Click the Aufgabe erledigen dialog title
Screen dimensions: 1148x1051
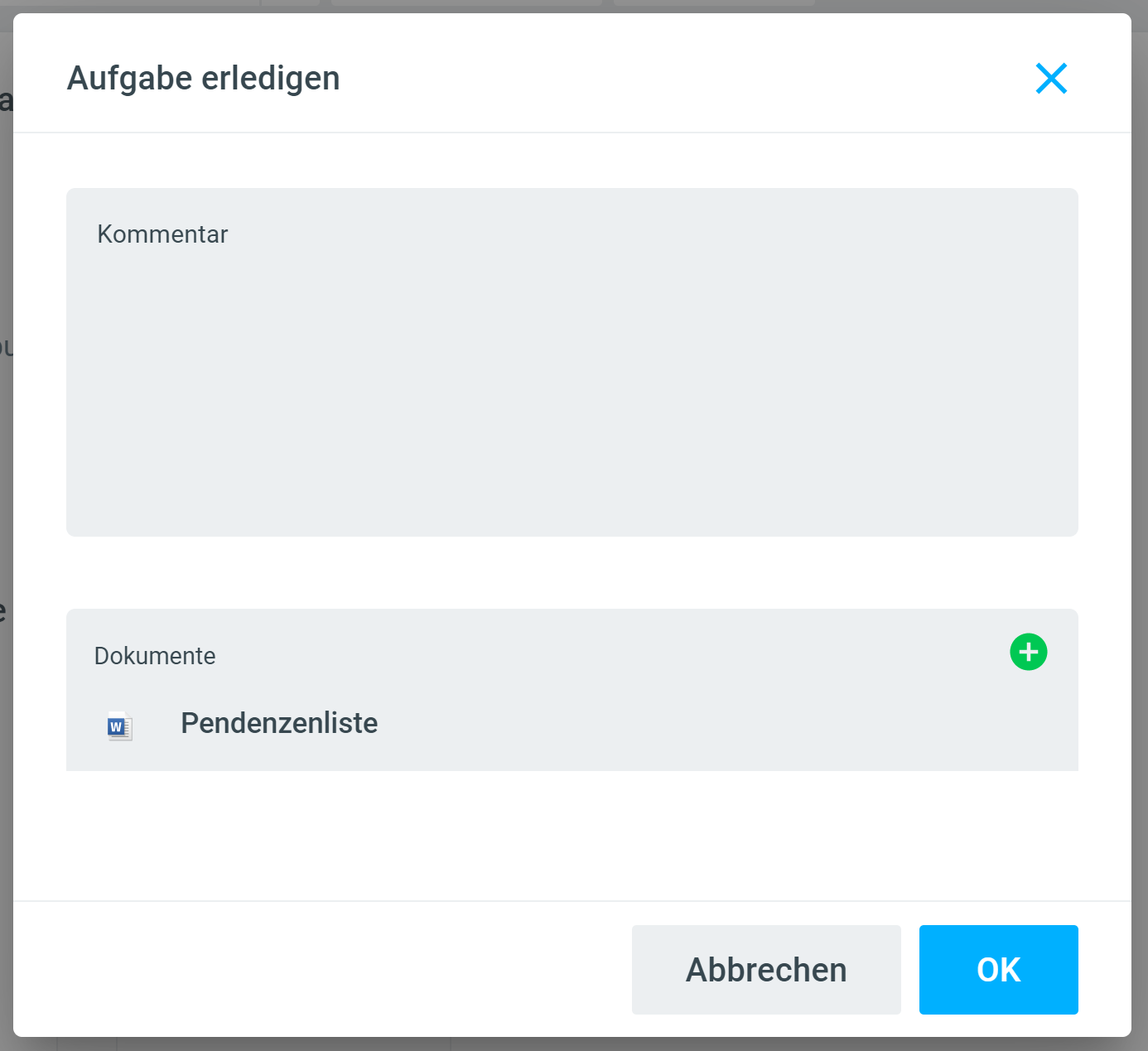(x=204, y=79)
